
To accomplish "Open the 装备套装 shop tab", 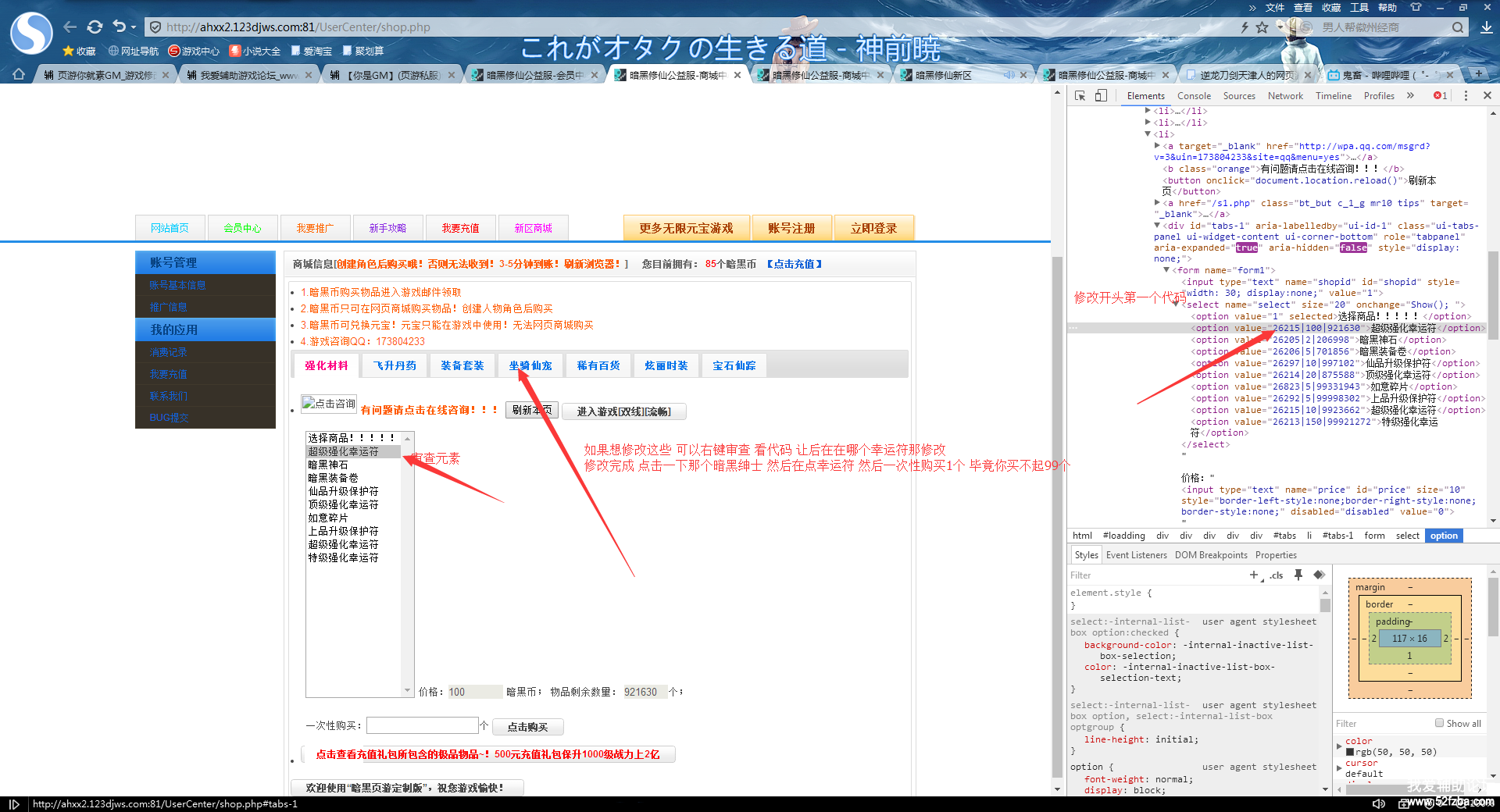I will 462,365.
